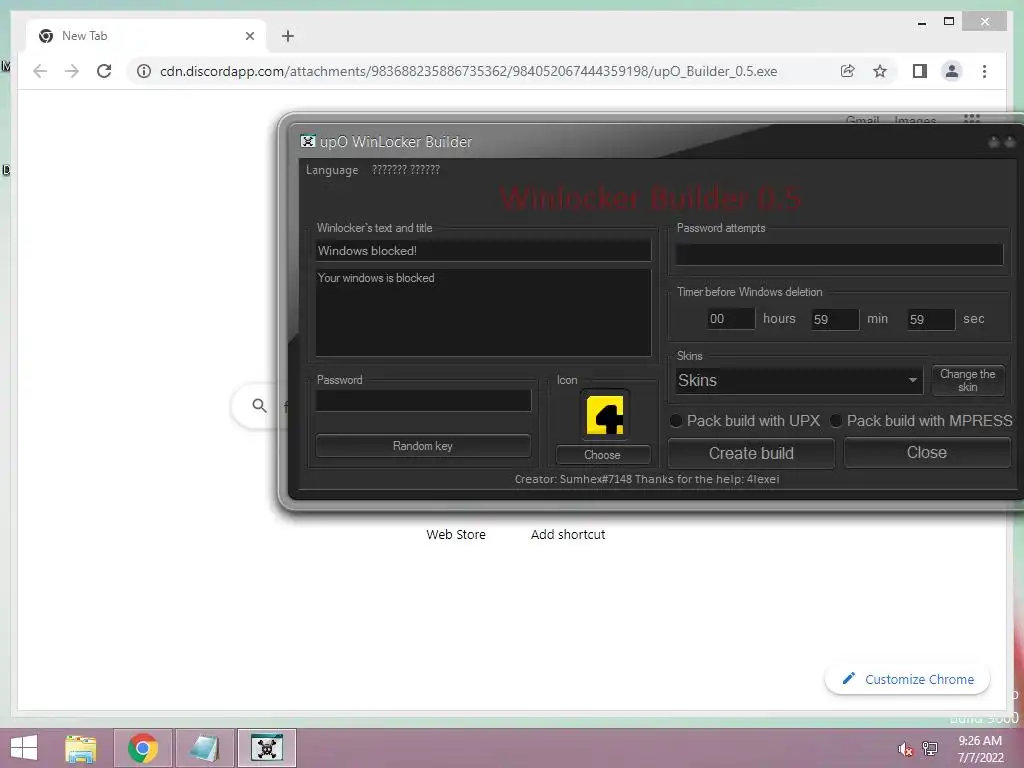Click the minutes timer field
This screenshot has width=1024, height=768.
pos(835,319)
